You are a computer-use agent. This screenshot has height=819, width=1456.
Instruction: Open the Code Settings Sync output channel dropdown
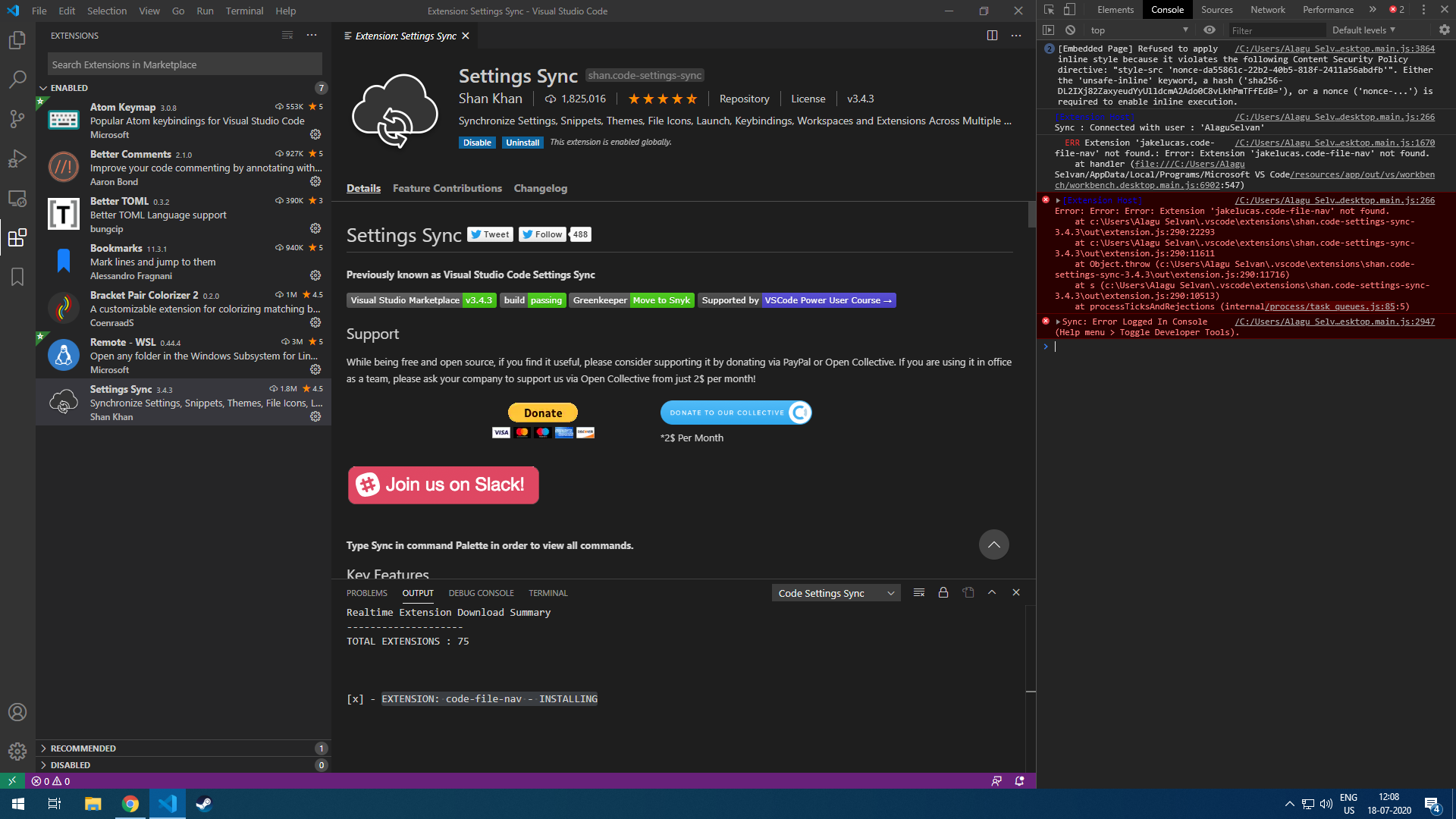835,592
